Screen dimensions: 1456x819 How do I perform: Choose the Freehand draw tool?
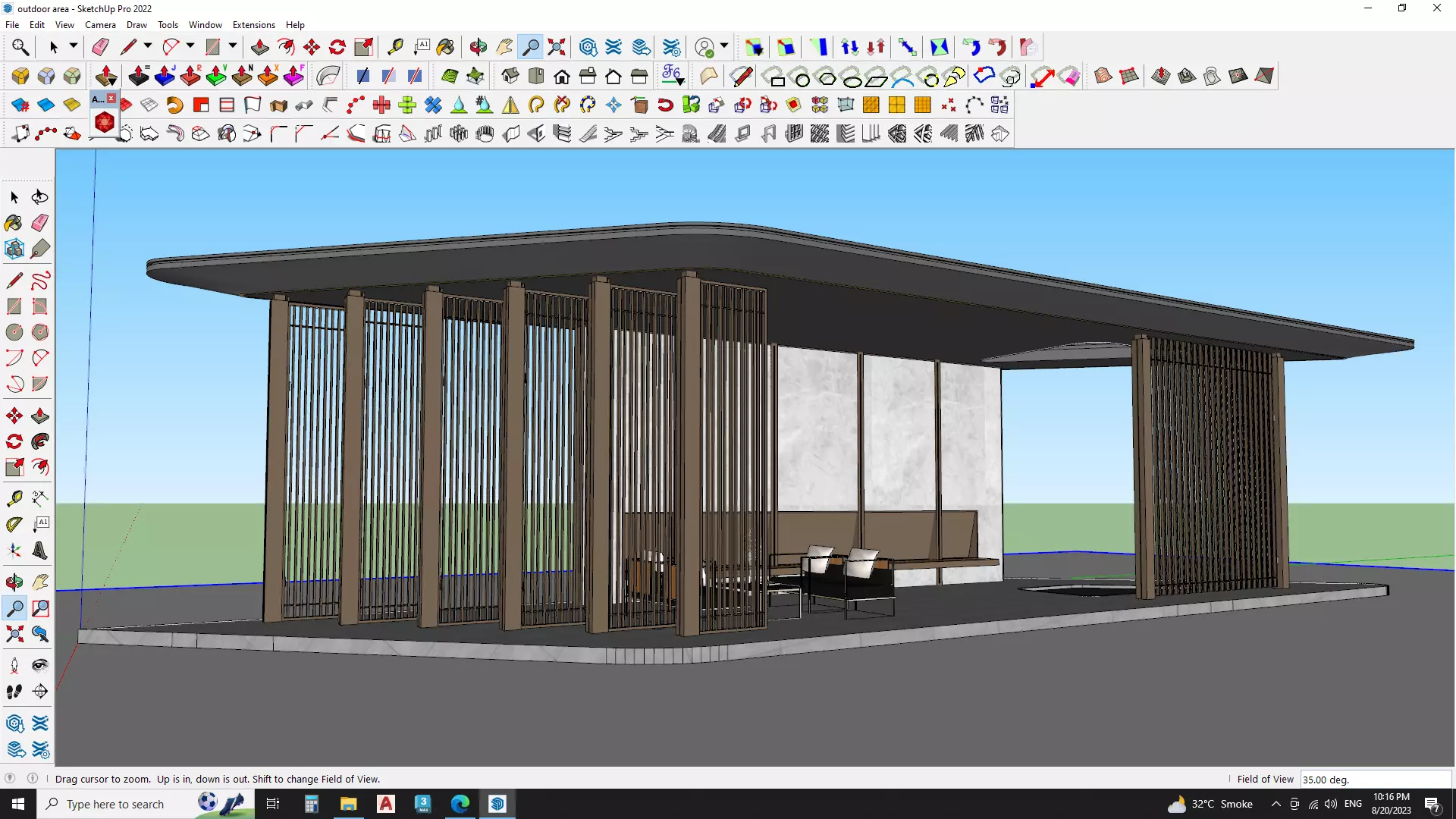coord(40,281)
